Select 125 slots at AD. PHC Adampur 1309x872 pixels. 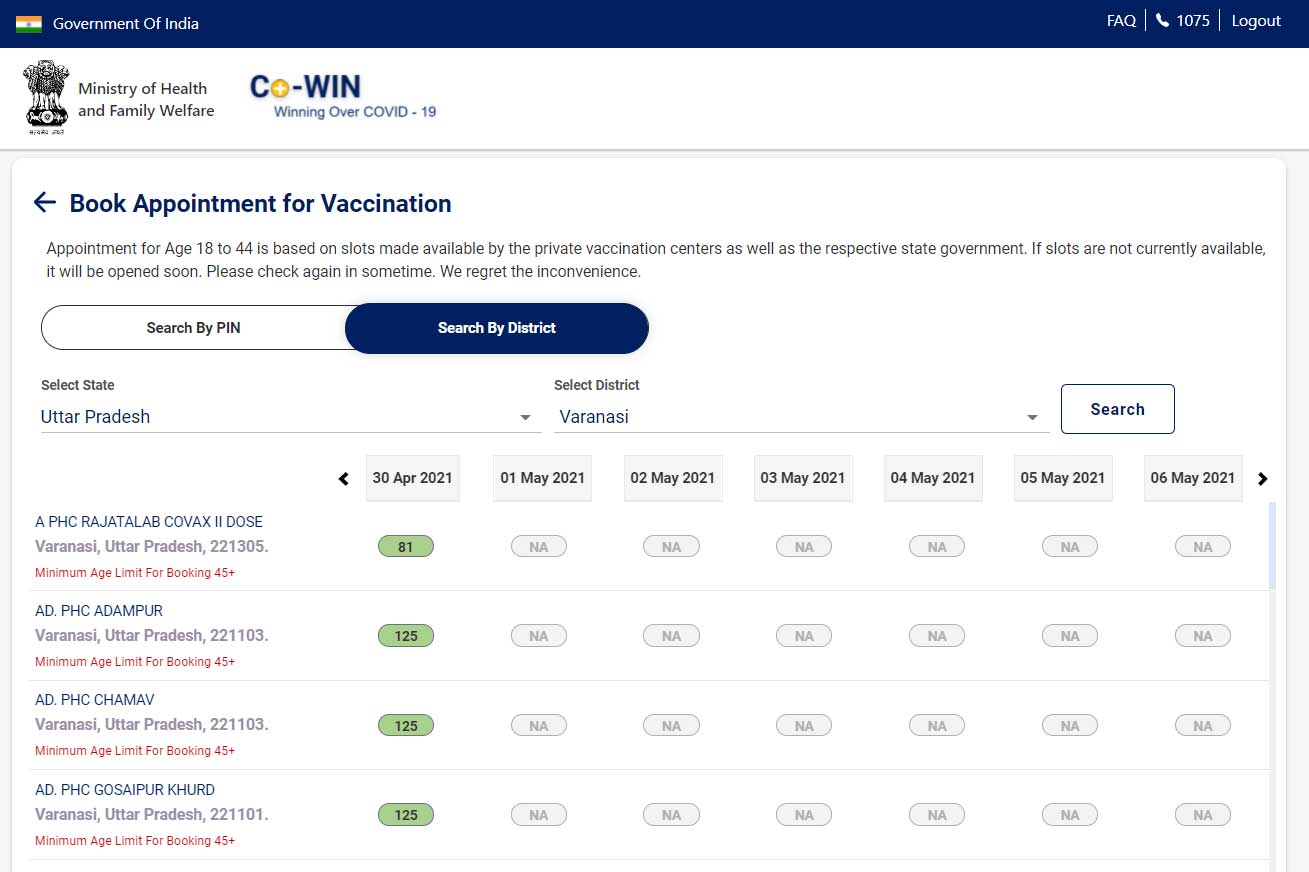click(406, 636)
